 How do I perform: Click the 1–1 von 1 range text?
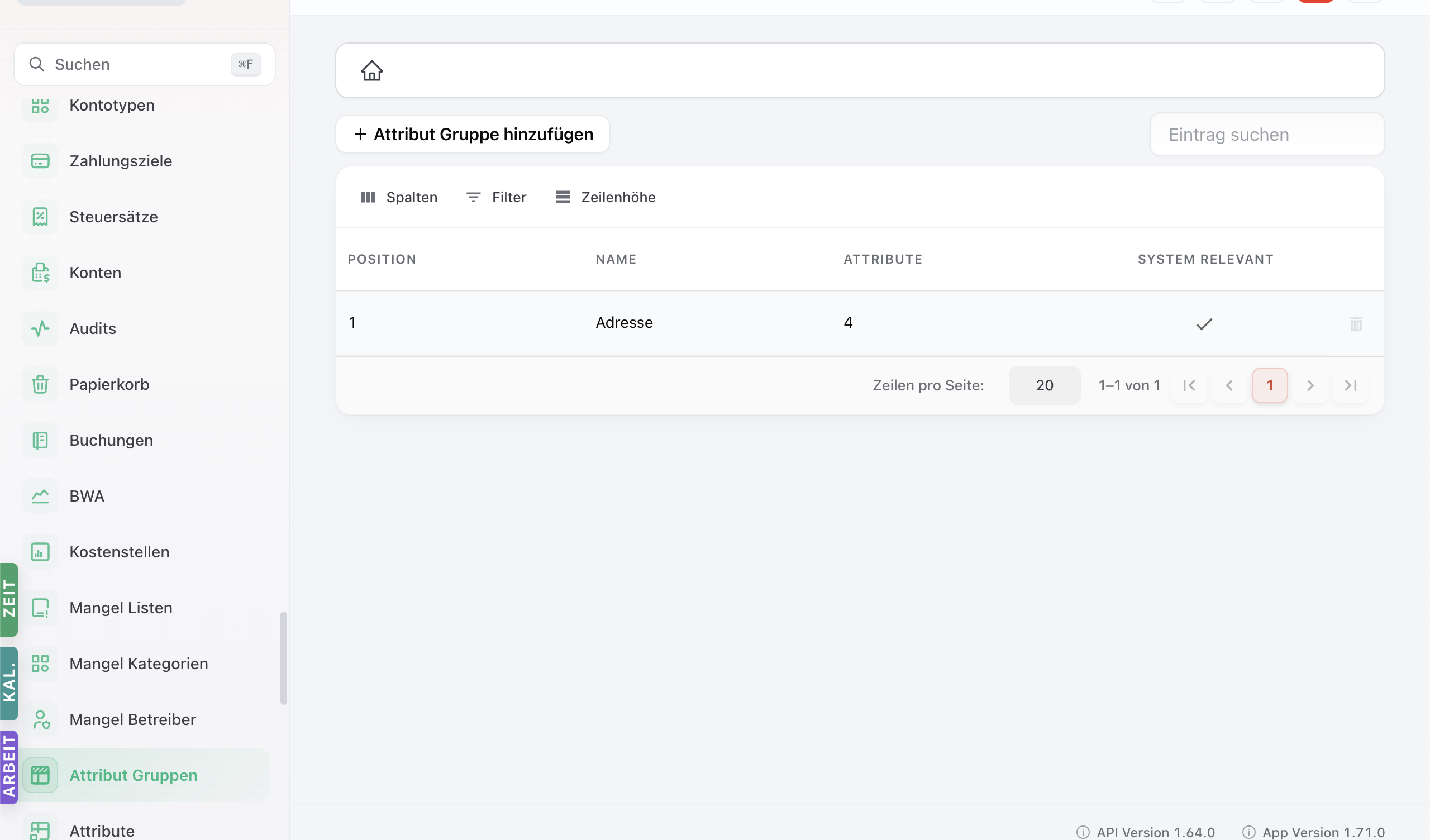coord(1129,385)
